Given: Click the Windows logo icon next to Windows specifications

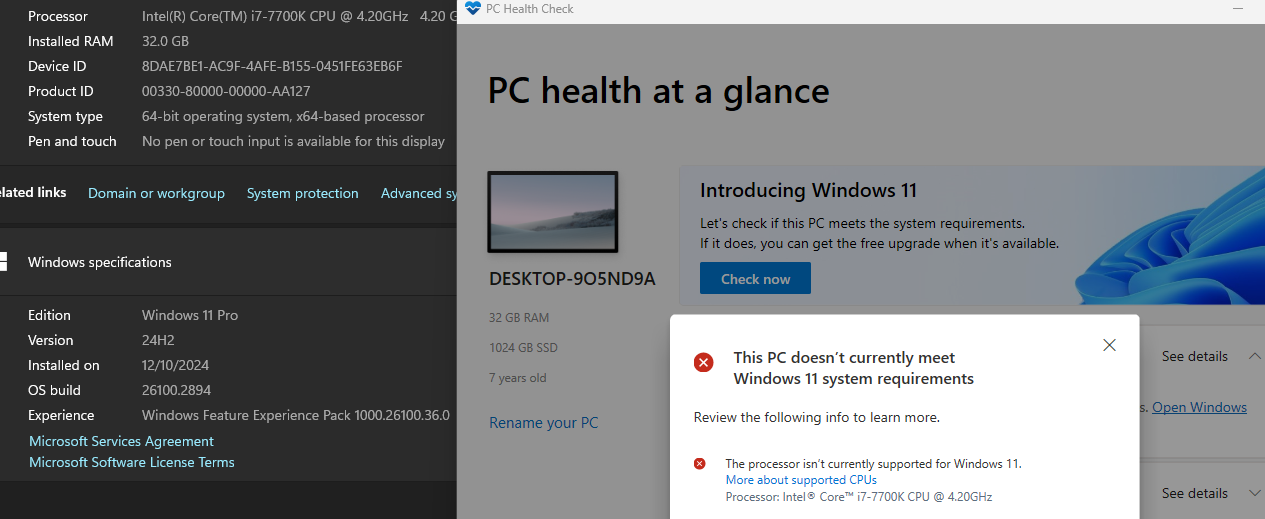Looking at the screenshot, I should pos(3,262).
